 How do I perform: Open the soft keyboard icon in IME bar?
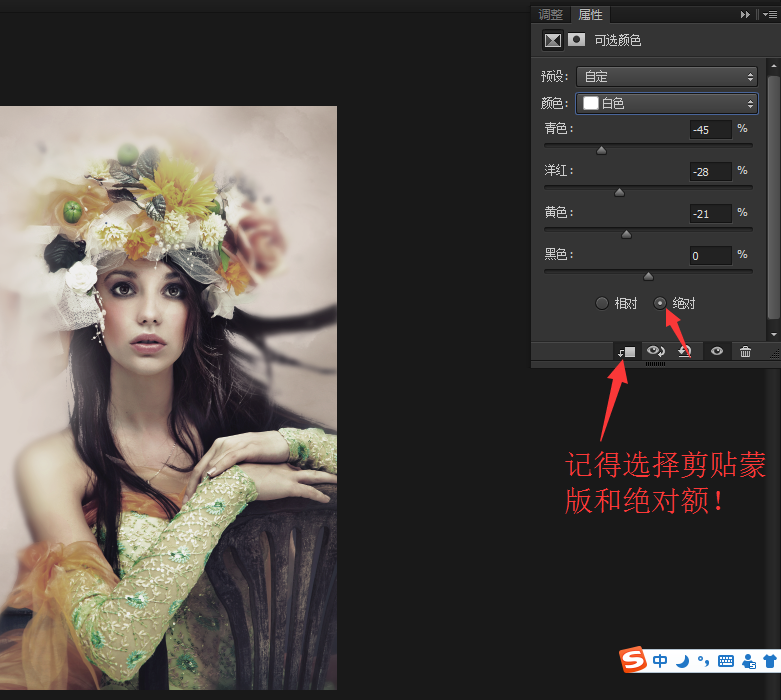coord(726,661)
